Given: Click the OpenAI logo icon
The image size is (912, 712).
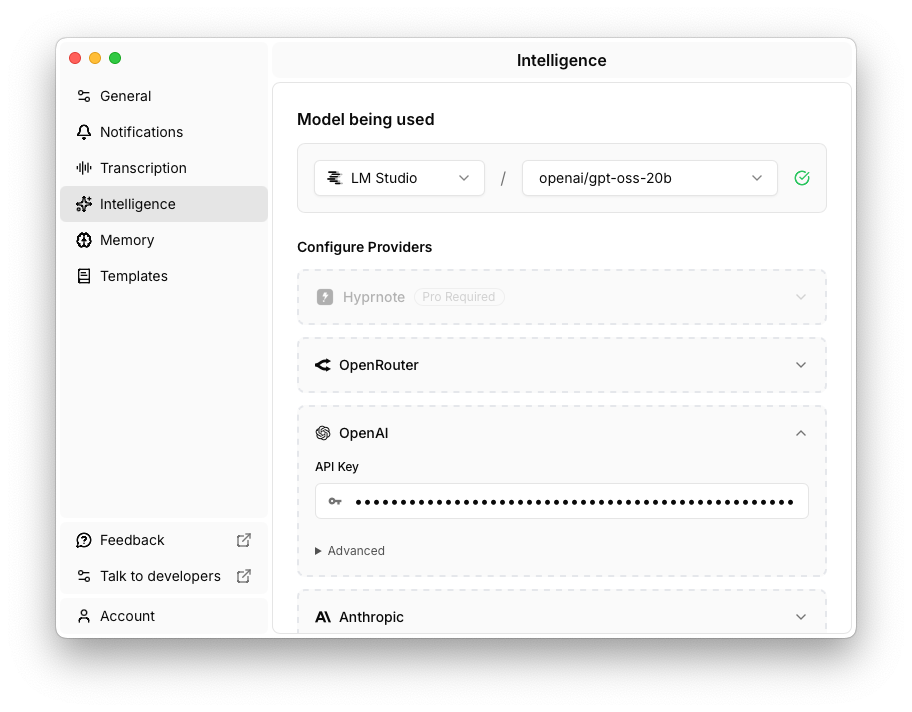Looking at the screenshot, I should tap(323, 433).
